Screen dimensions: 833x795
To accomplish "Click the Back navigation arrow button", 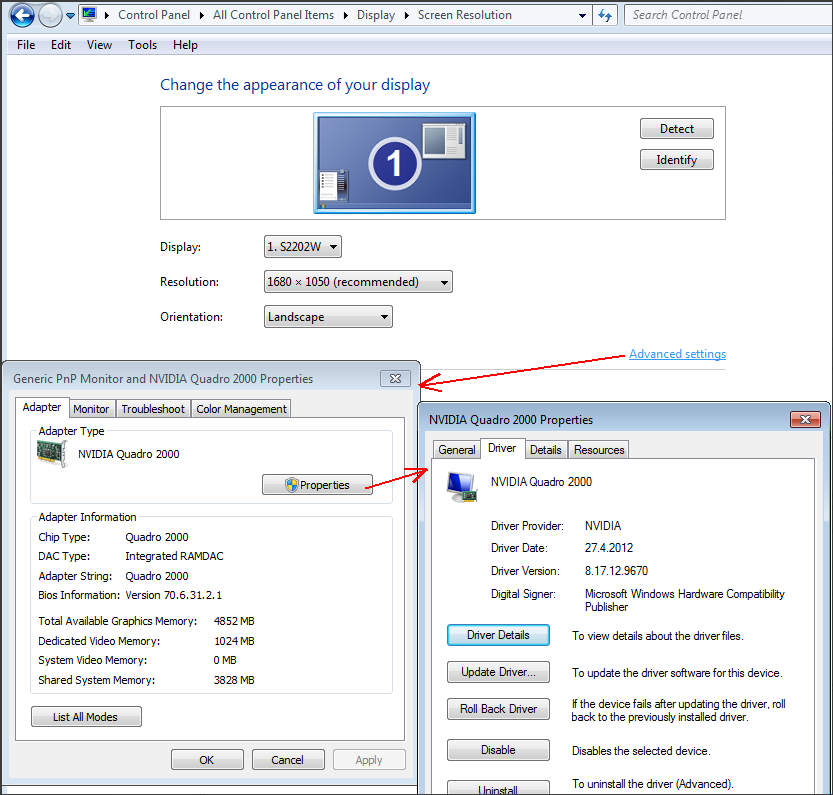I will [x=22, y=15].
